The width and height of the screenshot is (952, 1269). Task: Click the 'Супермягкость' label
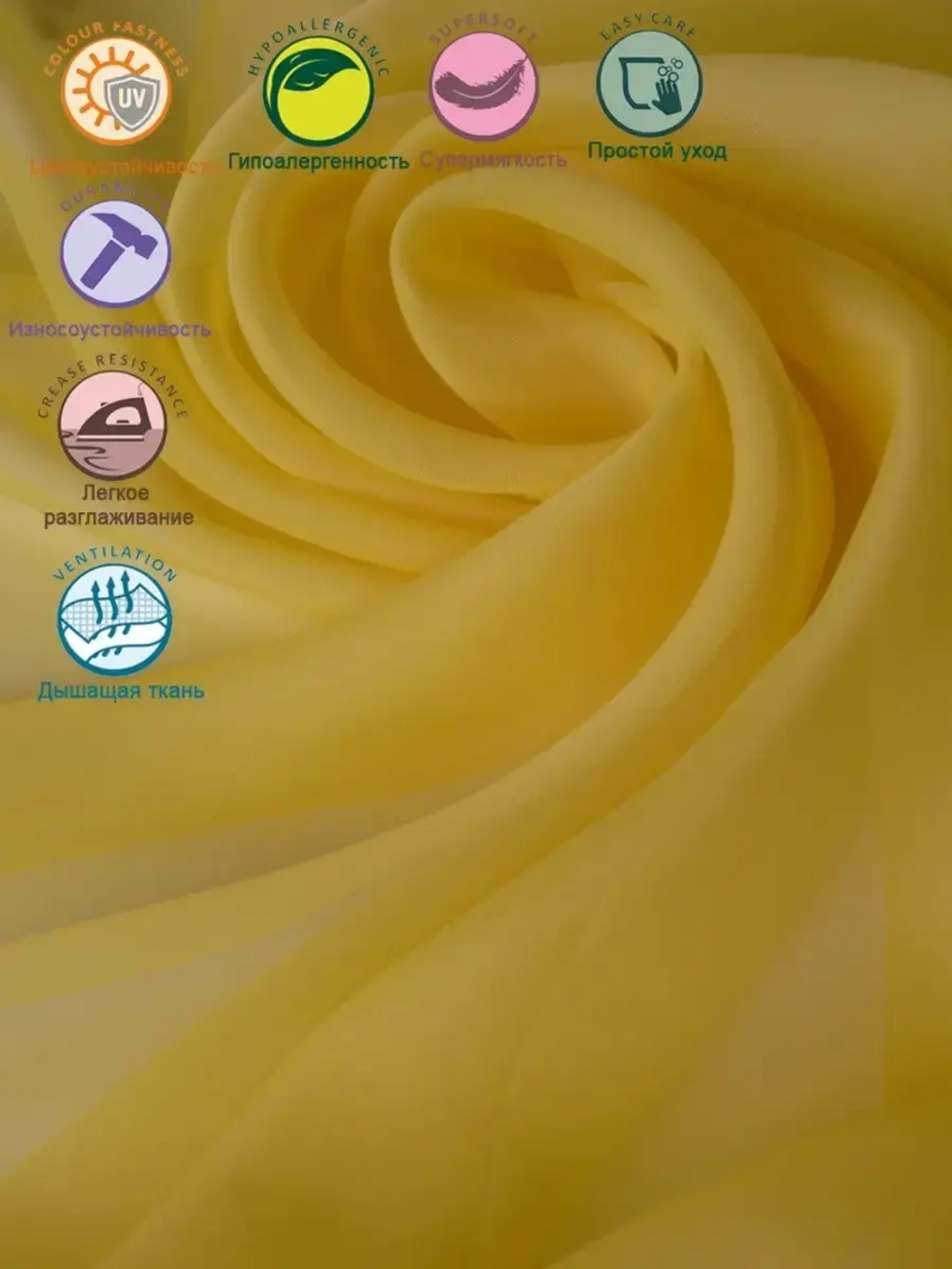[x=492, y=160]
